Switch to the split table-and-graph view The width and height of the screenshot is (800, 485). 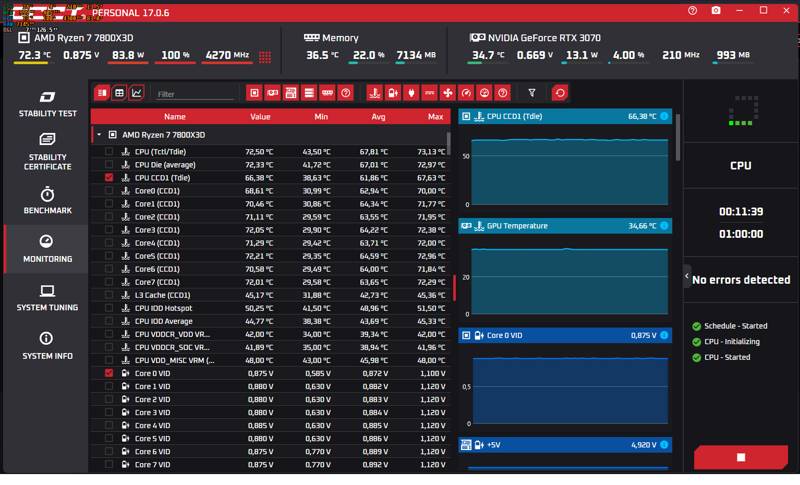[x=102, y=93]
